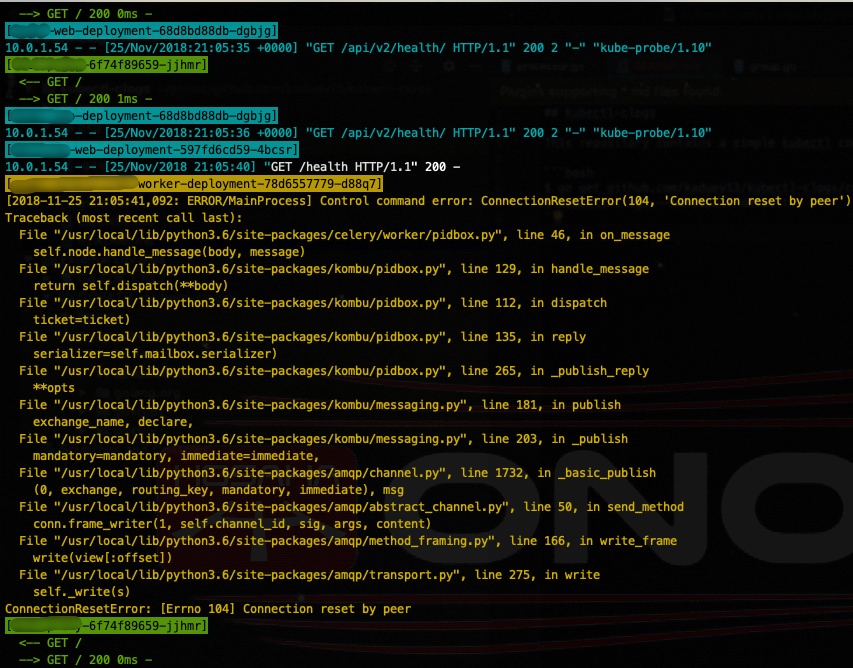
Task: Click the yellow worker-deployment-78d6557779-d88q7 label
Action: [x=194, y=183]
